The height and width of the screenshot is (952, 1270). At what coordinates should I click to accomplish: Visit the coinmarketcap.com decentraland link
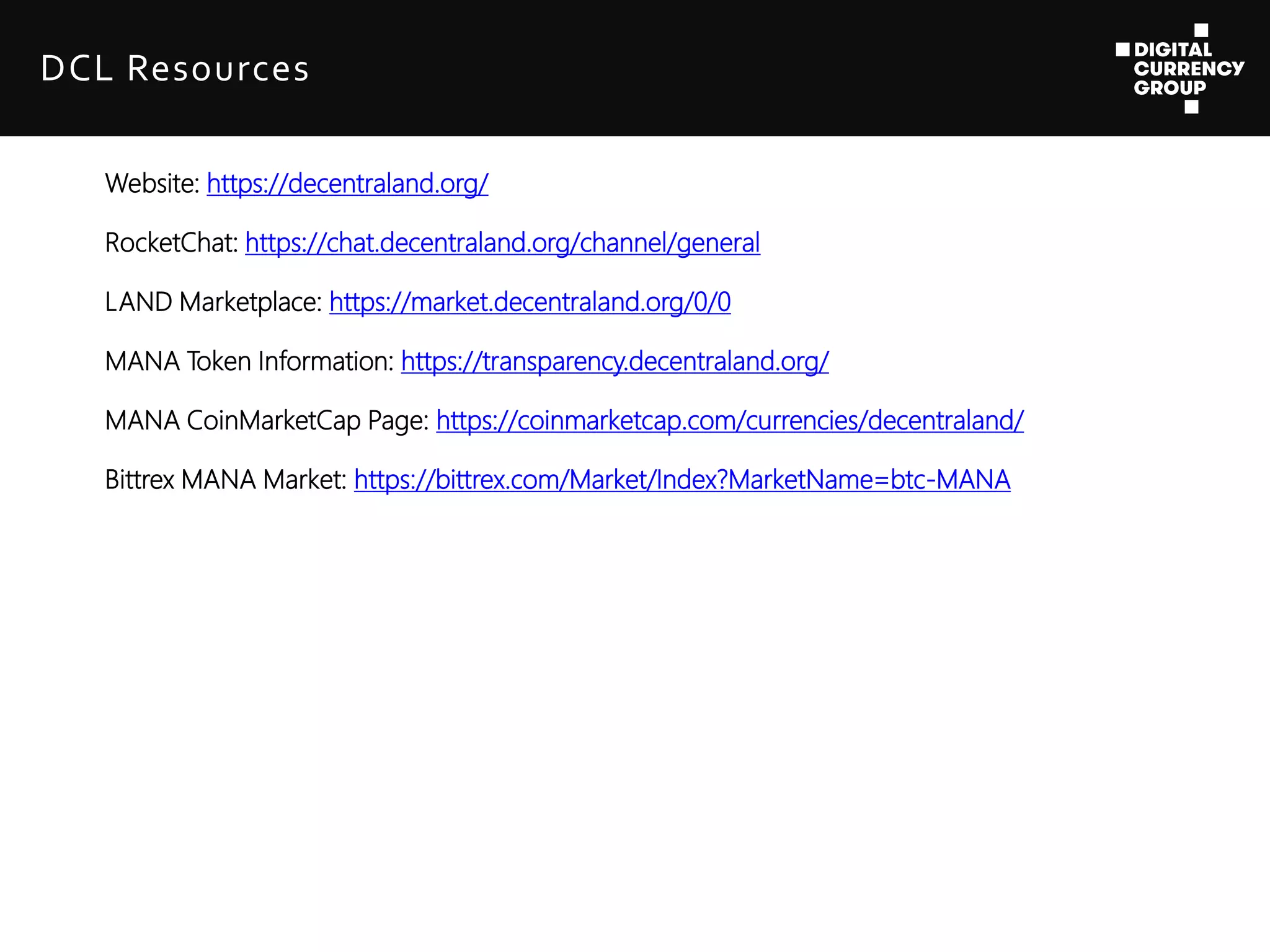click(729, 421)
